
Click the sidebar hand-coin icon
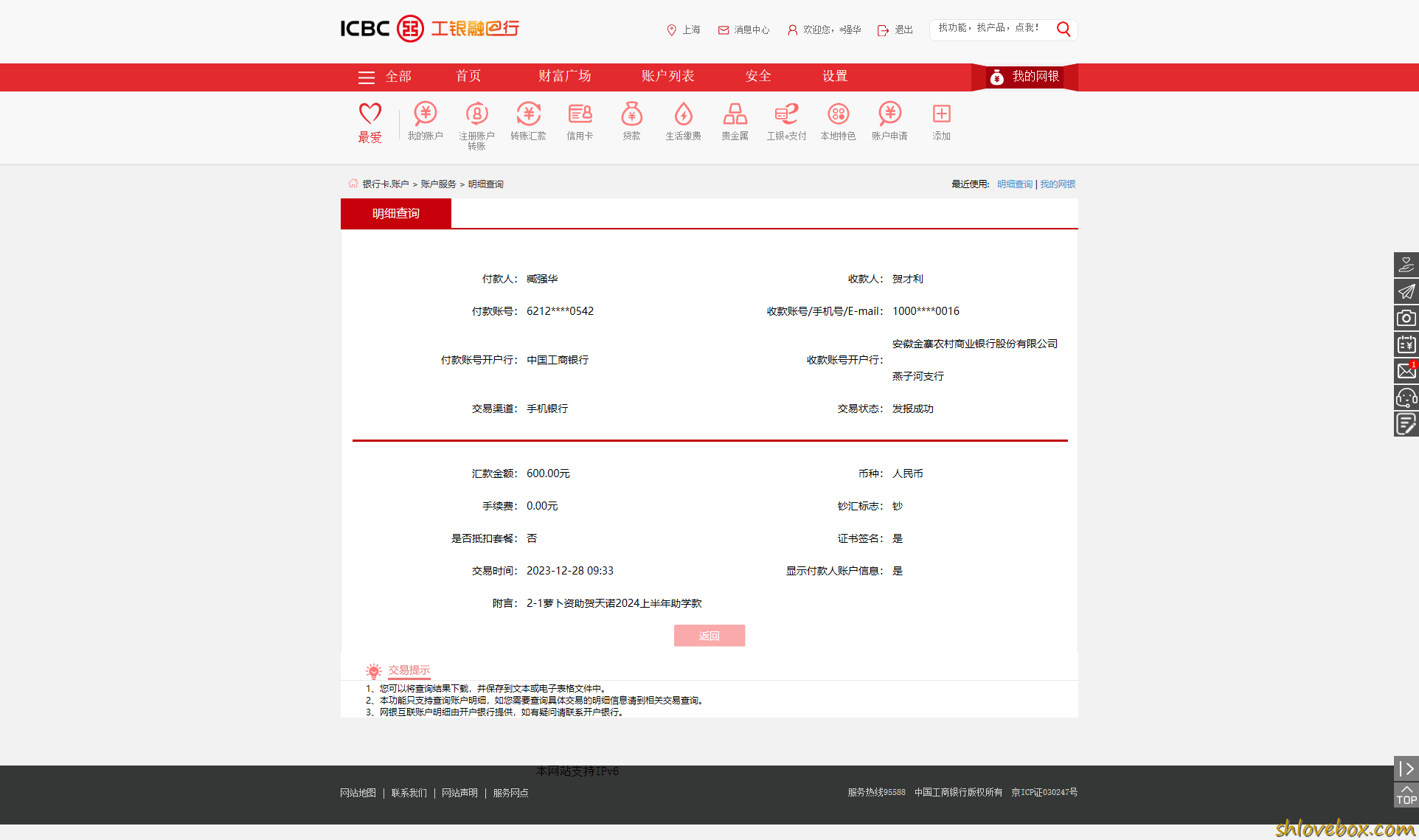coord(1406,265)
